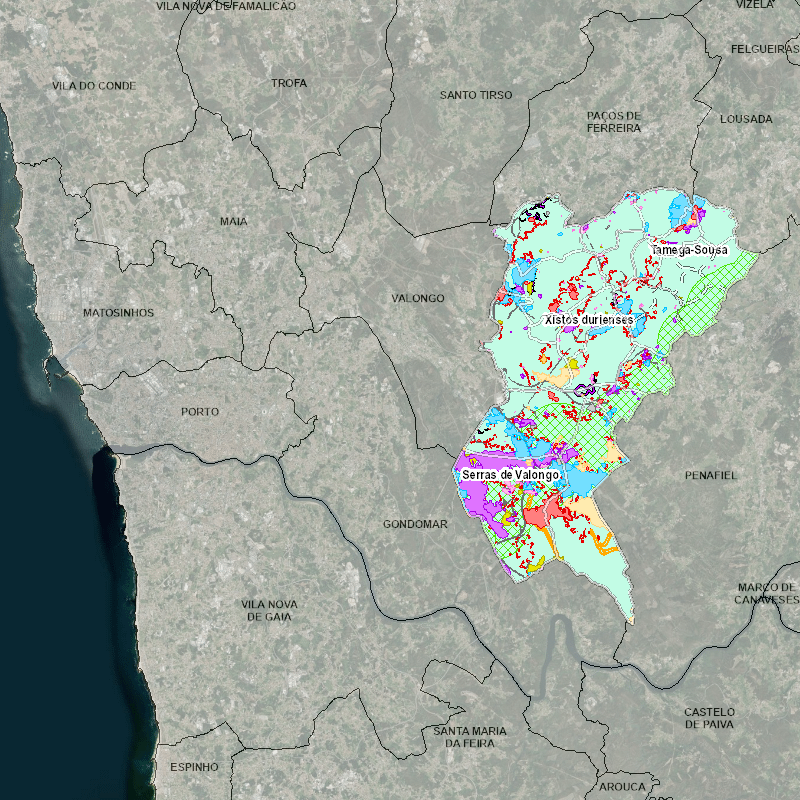Select the Xistos durienses zone label
The height and width of the screenshot is (800, 800).
tap(589, 320)
